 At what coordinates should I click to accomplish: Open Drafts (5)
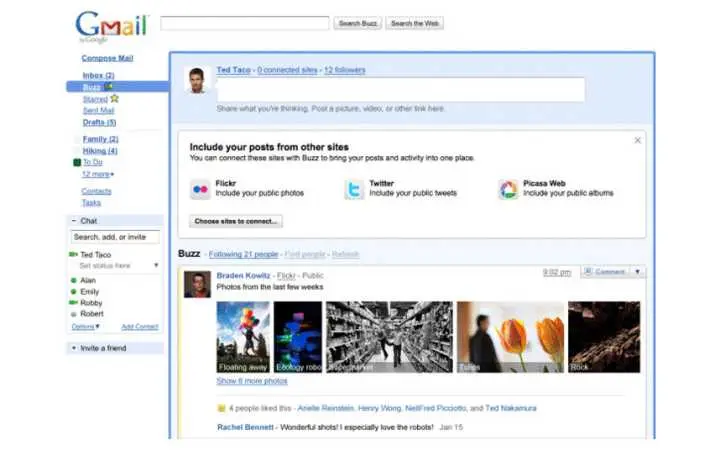point(99,122)
